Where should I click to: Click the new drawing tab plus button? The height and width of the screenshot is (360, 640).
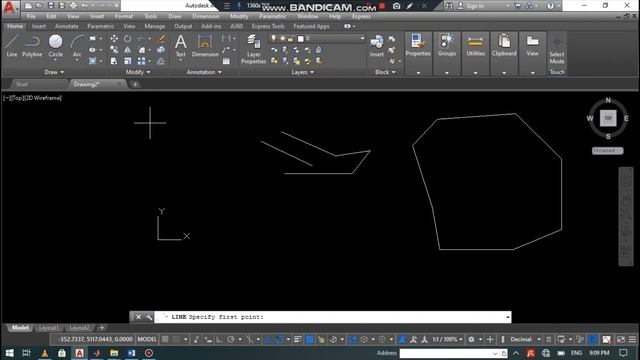tap(135, 84)
